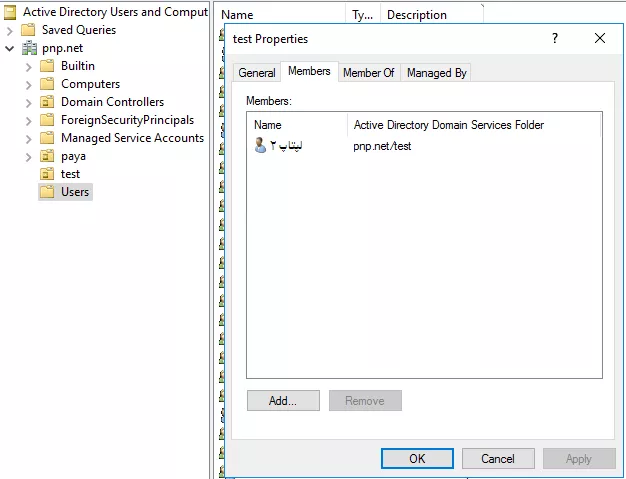Click the Saved Queries folder icon
The image size is (626, 479).
click(x=28, y=30)
